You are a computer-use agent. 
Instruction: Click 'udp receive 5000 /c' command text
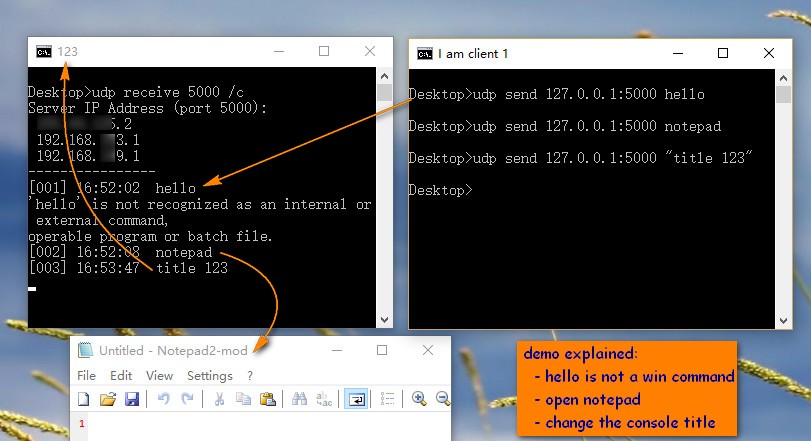(168, 92)
